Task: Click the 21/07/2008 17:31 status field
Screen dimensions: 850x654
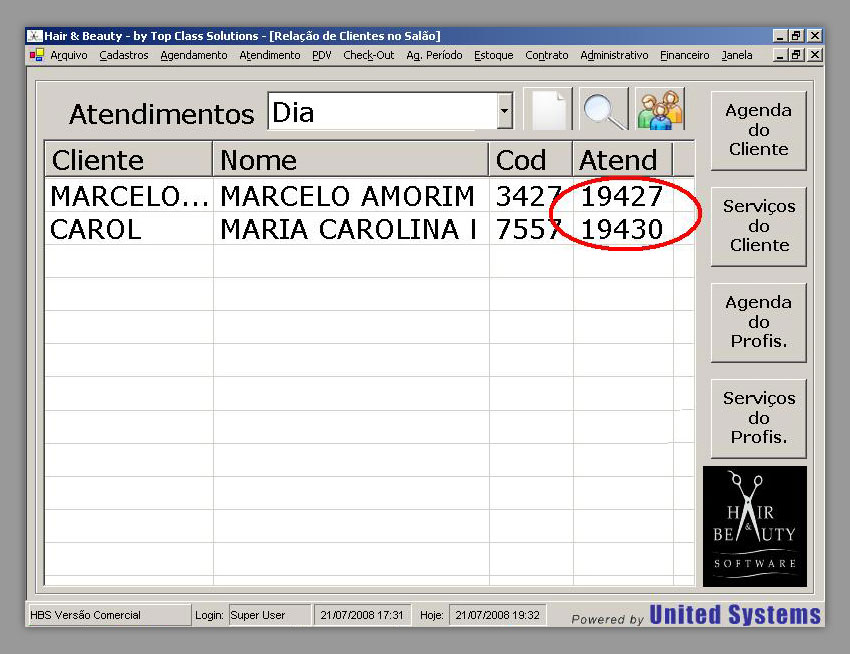Action: click(x=362, y=615)
